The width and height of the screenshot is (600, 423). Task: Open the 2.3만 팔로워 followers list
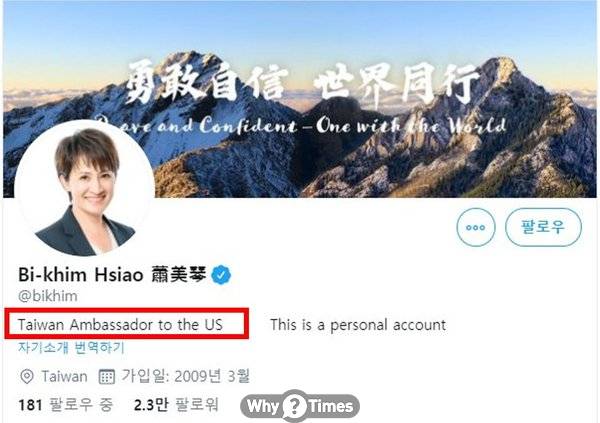pos(176,405)
